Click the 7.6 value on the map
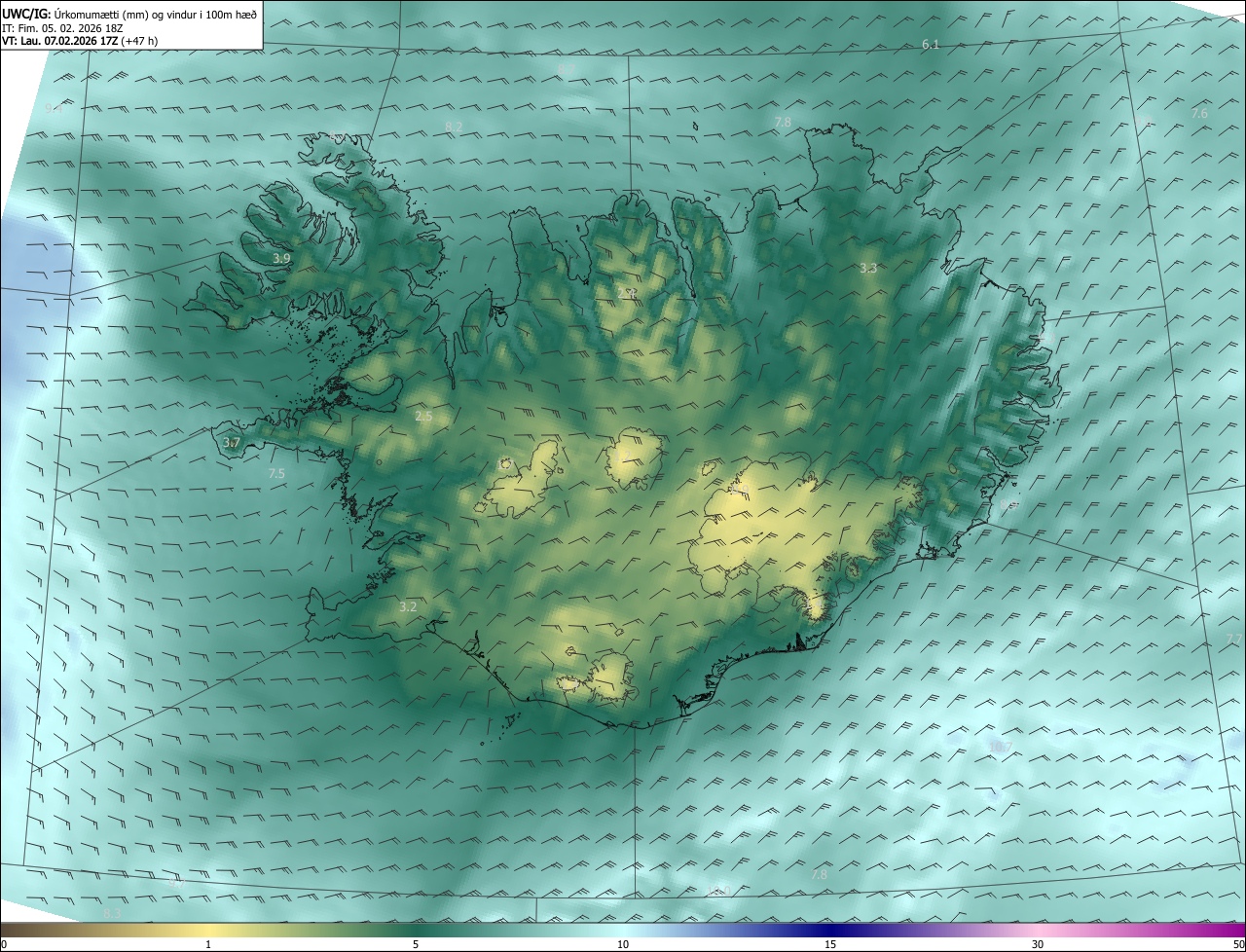 (1199, 114)
